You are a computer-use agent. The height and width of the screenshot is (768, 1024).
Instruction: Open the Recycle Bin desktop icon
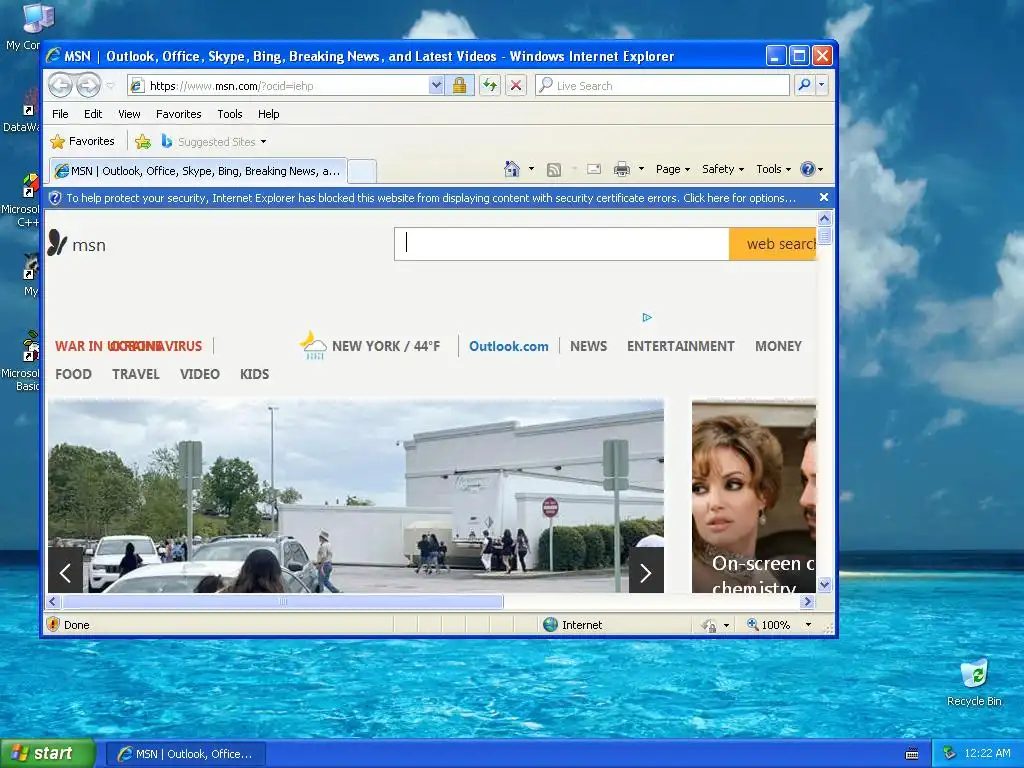click(x=974, y=682)
